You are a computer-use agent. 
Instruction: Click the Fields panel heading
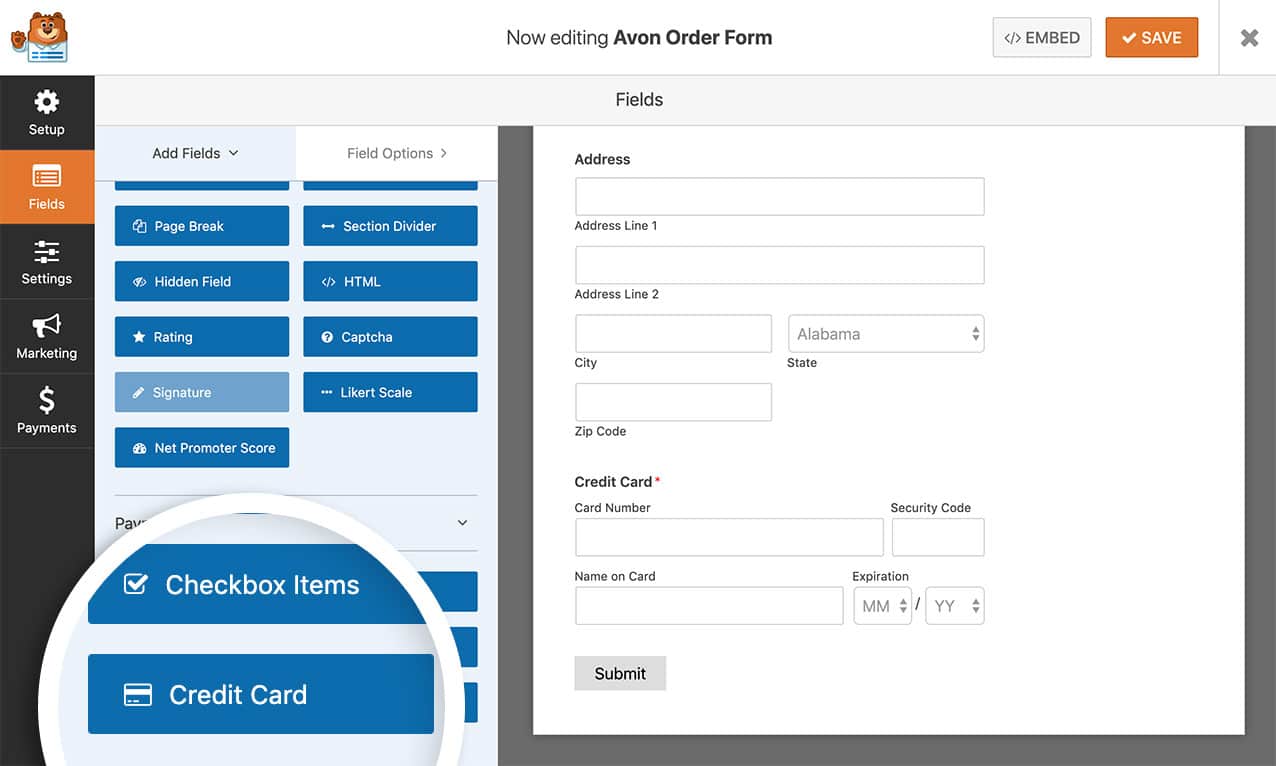(639, 100)
